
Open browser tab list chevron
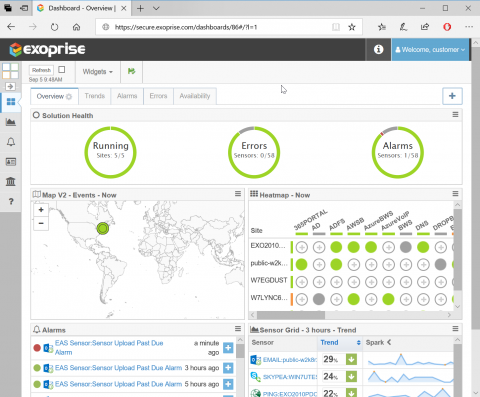[156, 8]
